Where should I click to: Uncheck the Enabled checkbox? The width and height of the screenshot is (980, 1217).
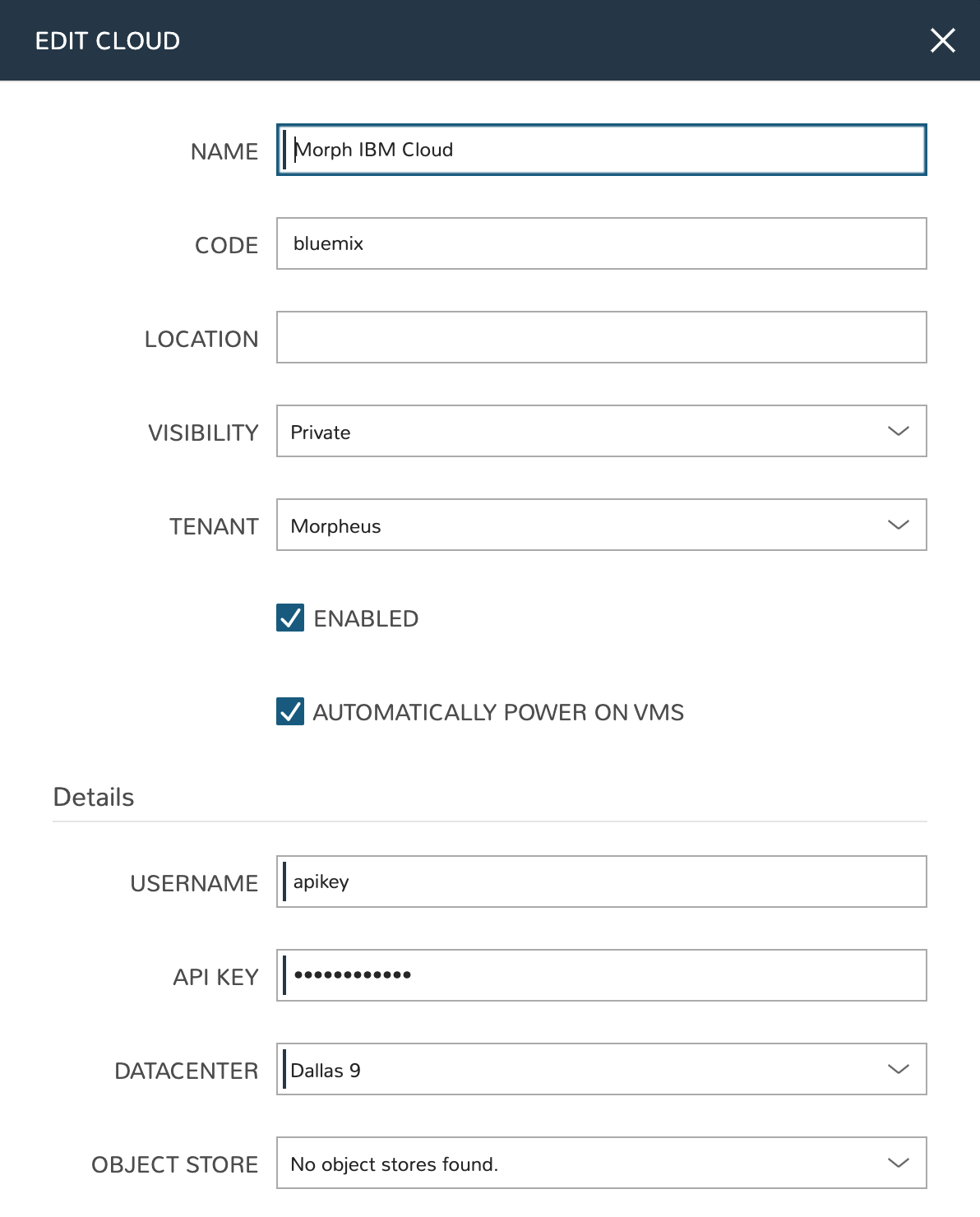(290, 618)
